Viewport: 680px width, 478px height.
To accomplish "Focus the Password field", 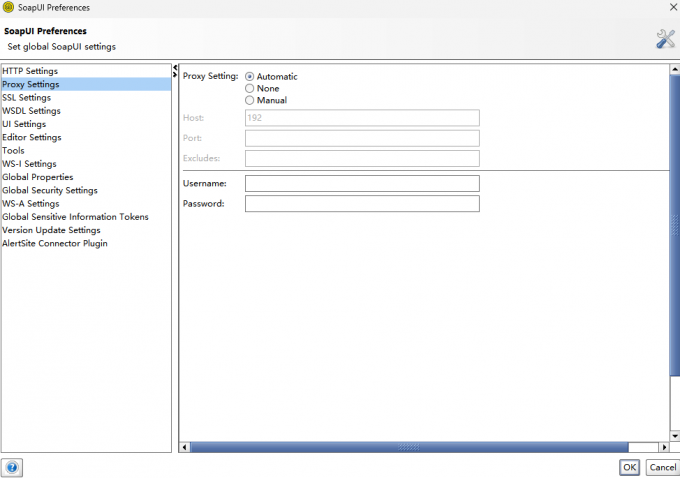I will [362, 204].
